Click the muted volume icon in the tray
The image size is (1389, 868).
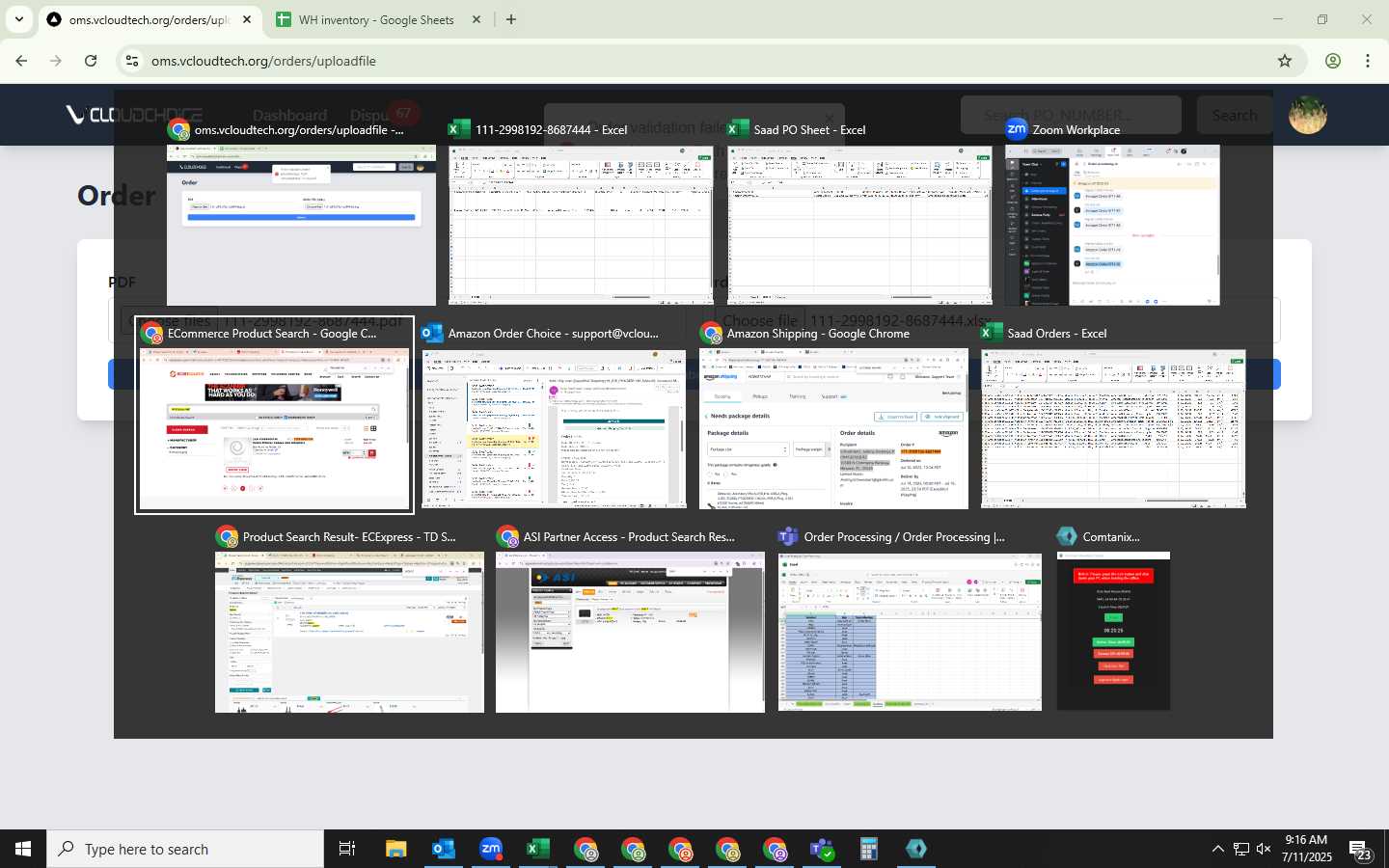(1265, 849)
